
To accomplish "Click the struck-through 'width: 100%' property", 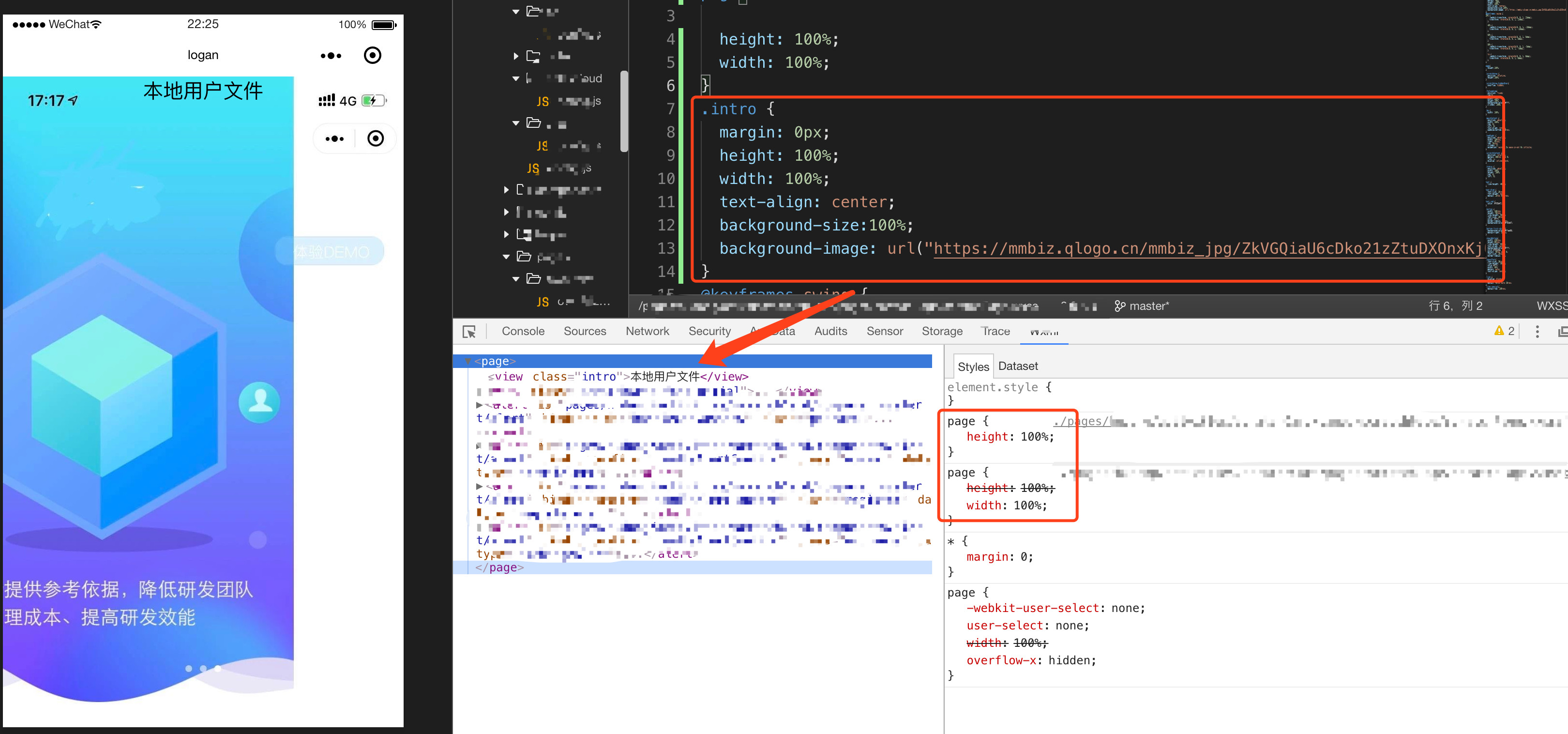I will point(1007,642).
